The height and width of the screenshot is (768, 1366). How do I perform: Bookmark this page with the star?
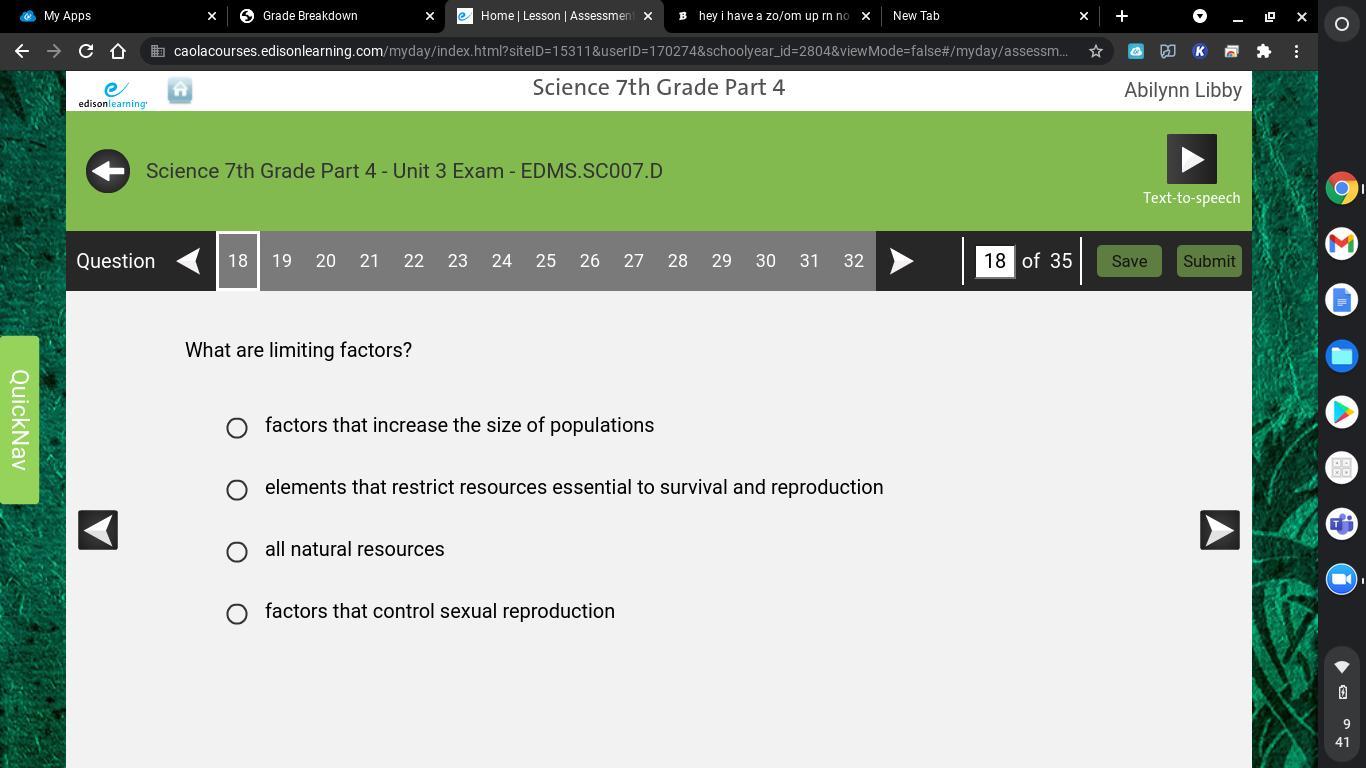[x=1095, y=51]
